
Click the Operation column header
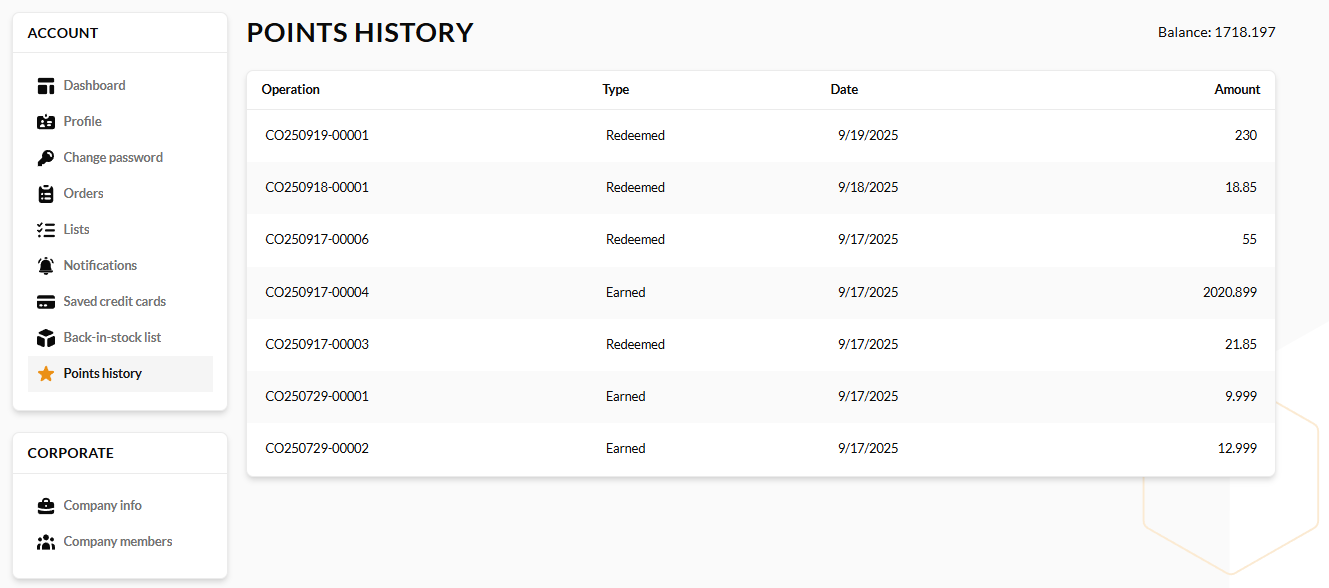tap(291, 89)
